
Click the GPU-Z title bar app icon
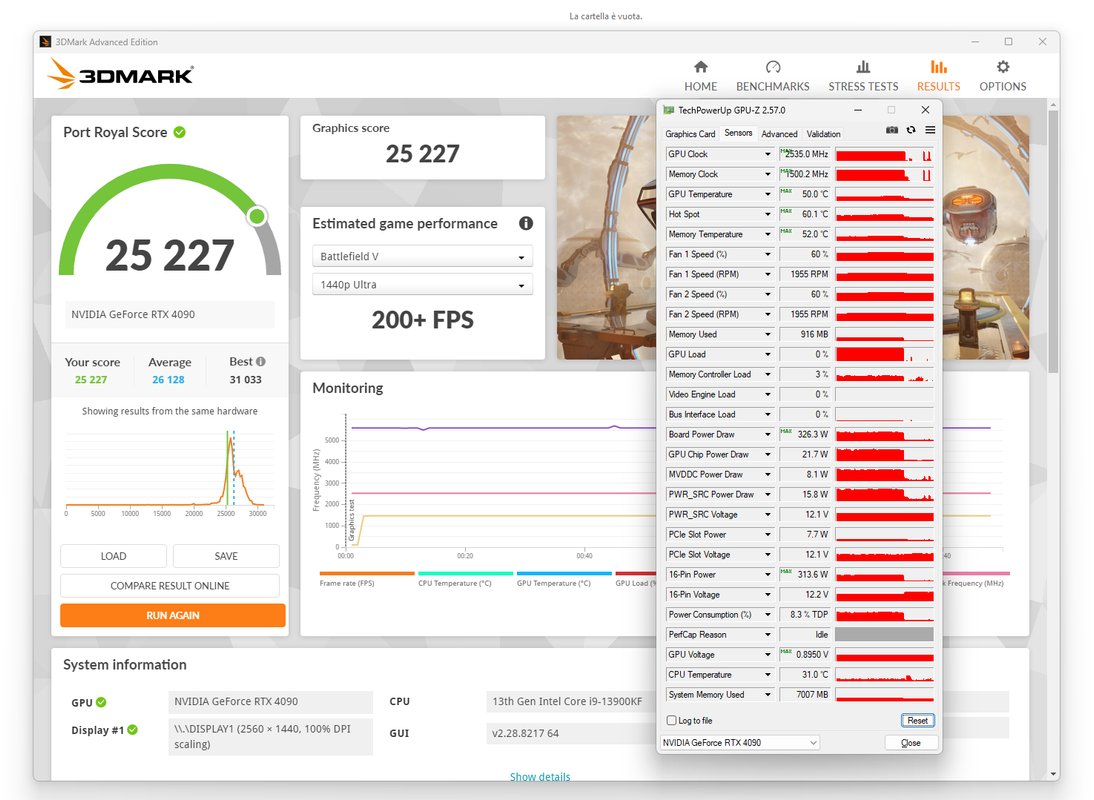point(668,110)
